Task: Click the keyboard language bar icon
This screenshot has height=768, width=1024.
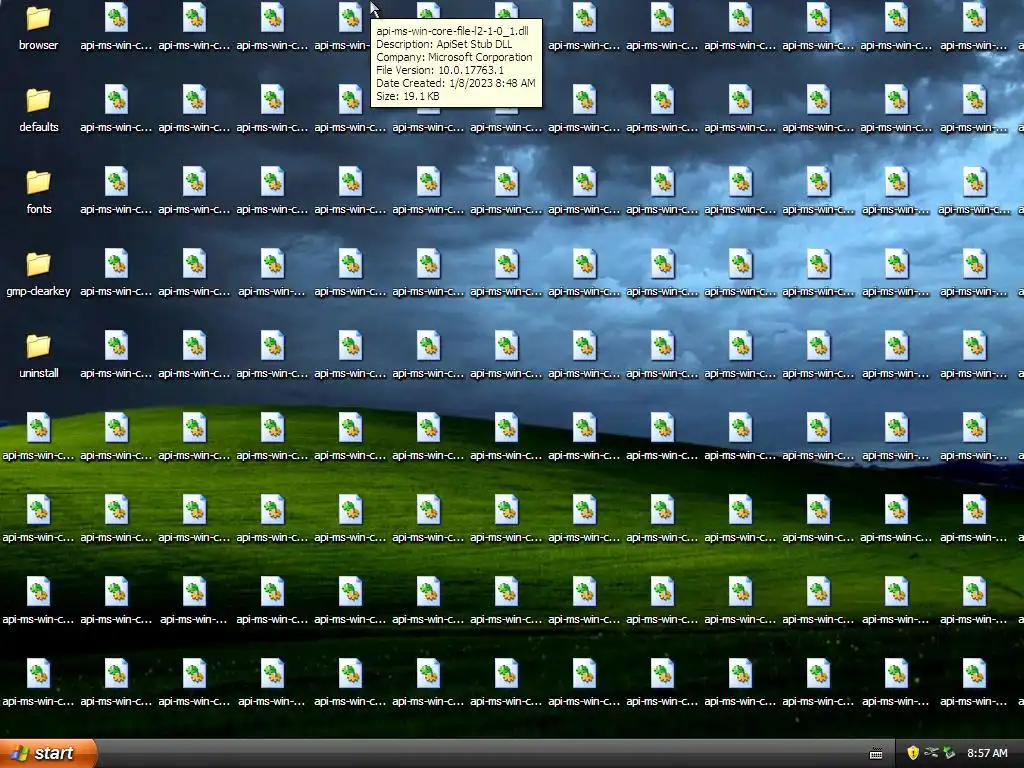Action: pos(876,754)
